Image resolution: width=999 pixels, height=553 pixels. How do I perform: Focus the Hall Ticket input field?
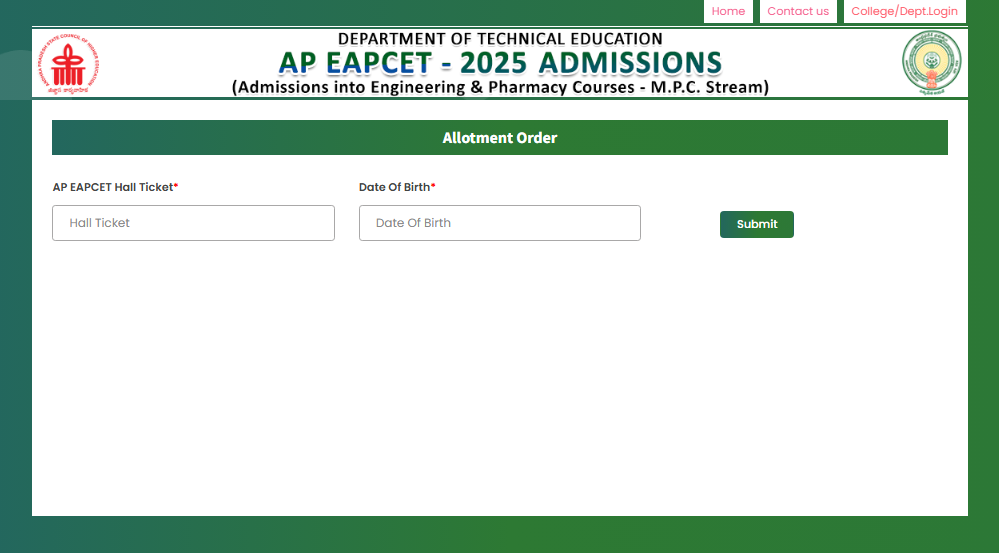pyautogui.click(x=193, y=223)
